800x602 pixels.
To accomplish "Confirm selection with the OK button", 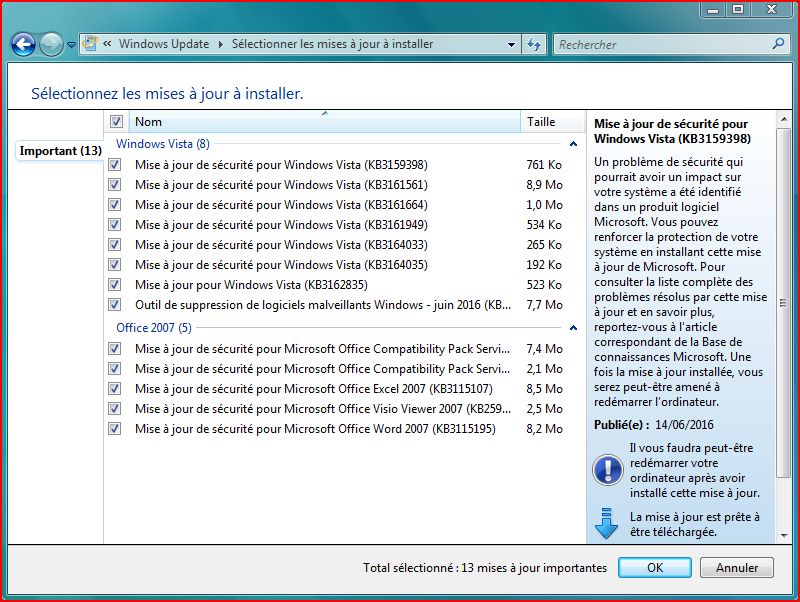I will (655, 568).
